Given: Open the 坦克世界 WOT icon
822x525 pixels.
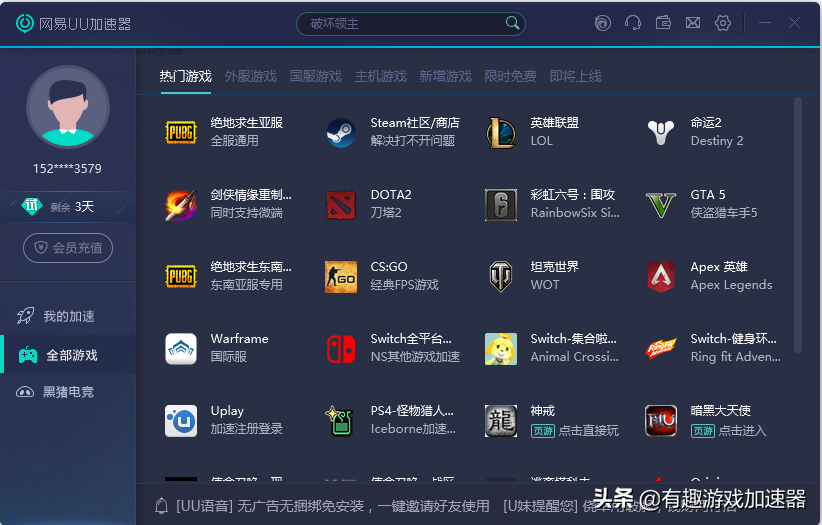Looking at the screenshot, I should tap(501, 276).
